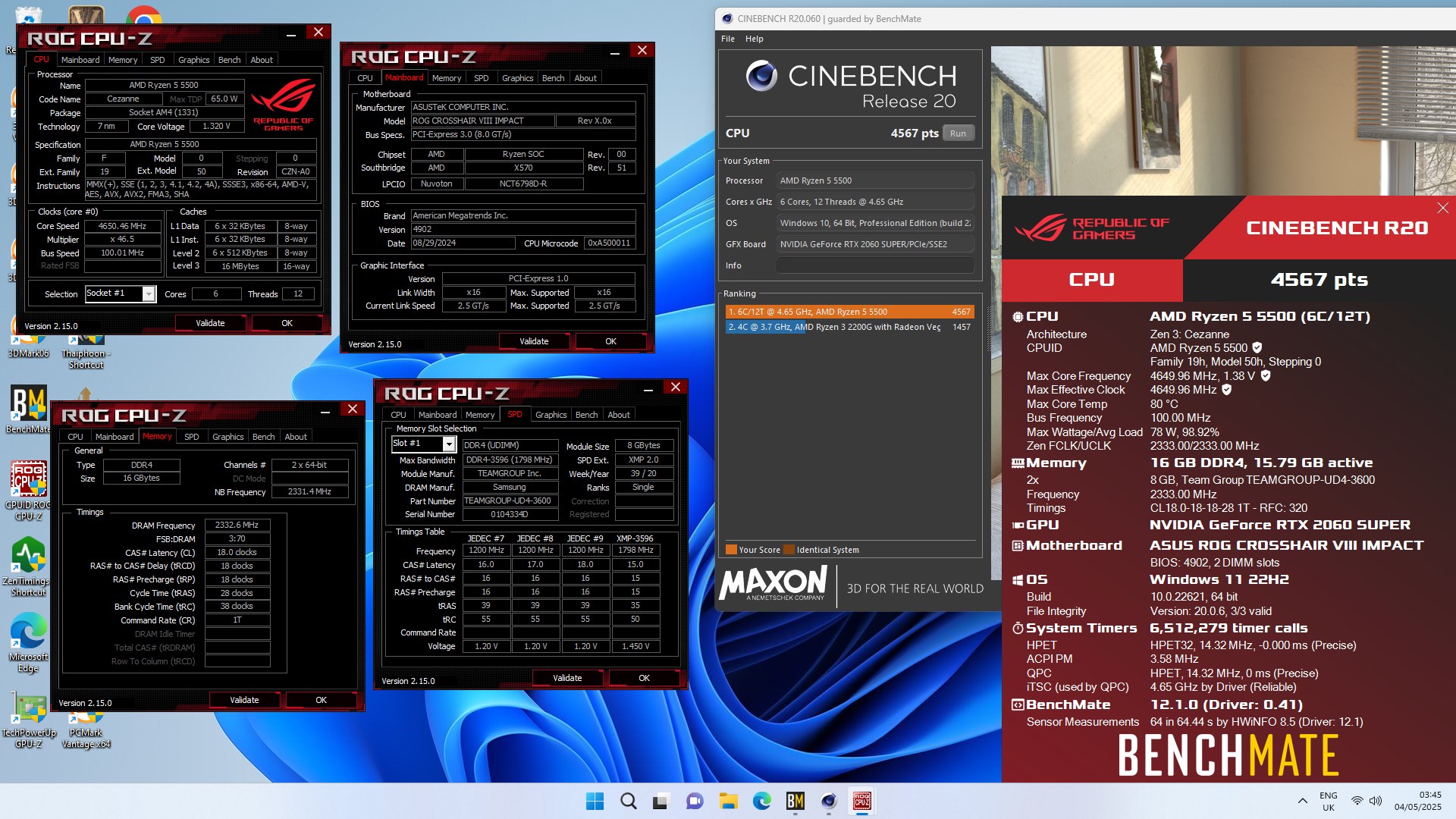
Task: Click OK in the SPD window
Action: click(x=644, y=678)
